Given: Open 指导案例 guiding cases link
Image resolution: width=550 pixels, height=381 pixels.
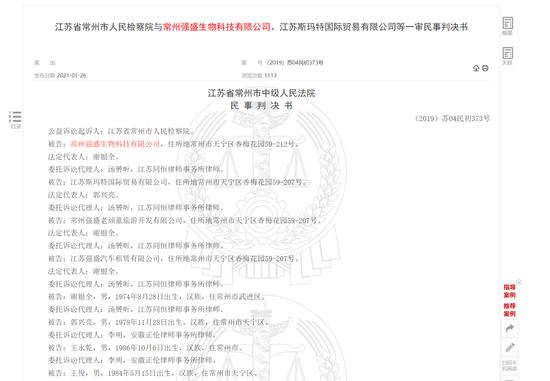Looking at the screenshot, I should 510,291.
